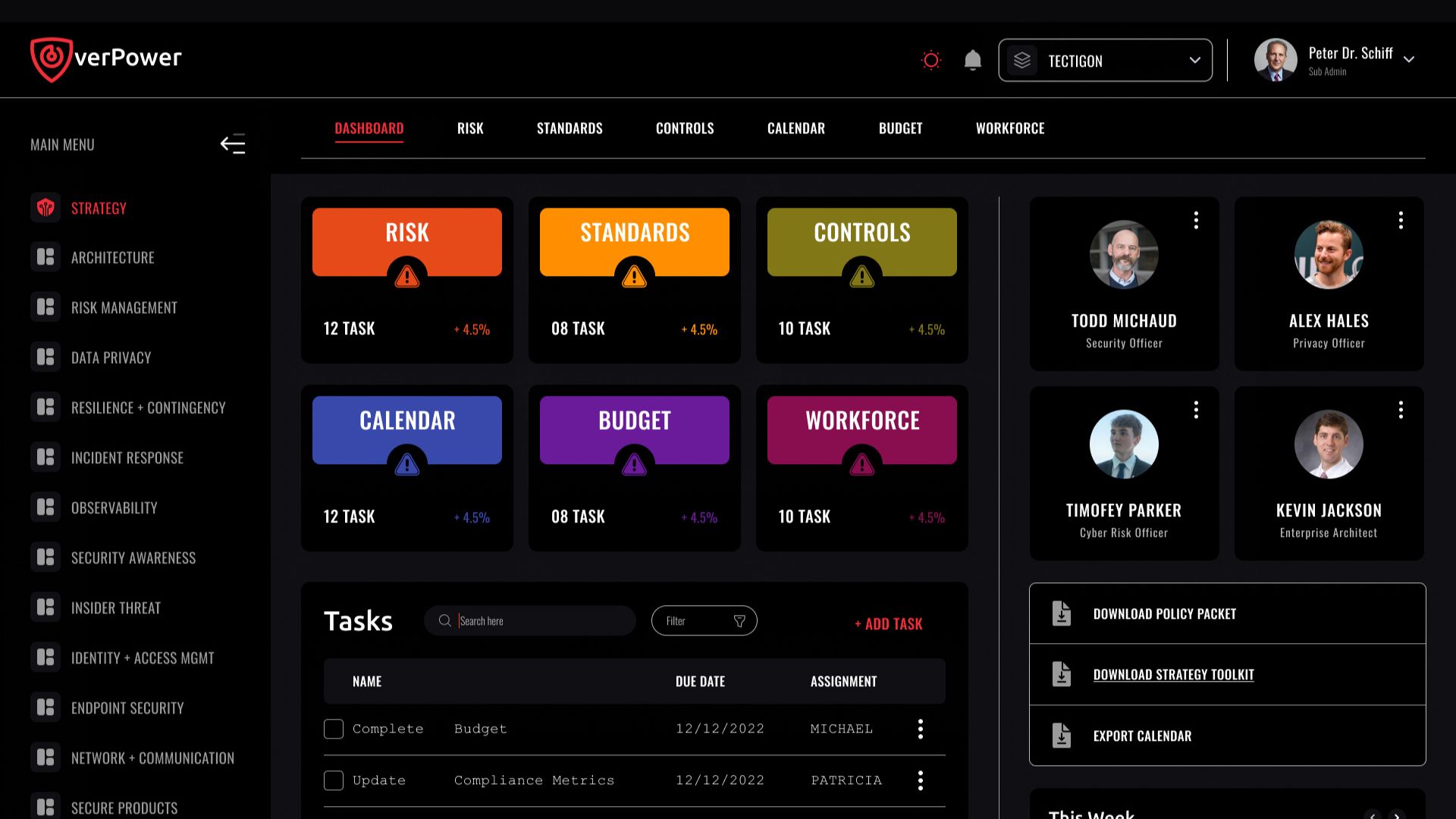This screenshot has width=1456, height=819.
Task: Click the notification bell icon
Action: pos(972,60)
